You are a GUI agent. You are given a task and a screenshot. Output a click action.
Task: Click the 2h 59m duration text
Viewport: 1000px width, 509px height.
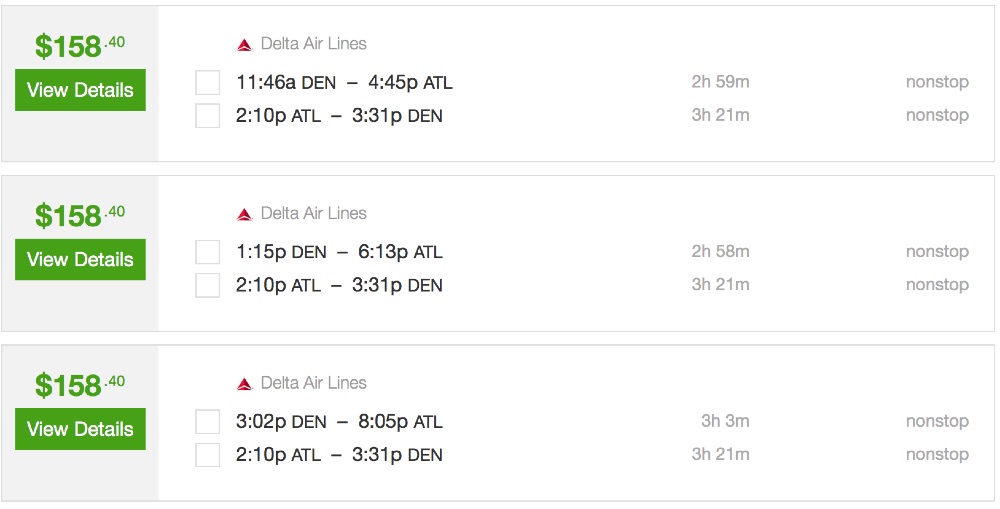[720, 82]
